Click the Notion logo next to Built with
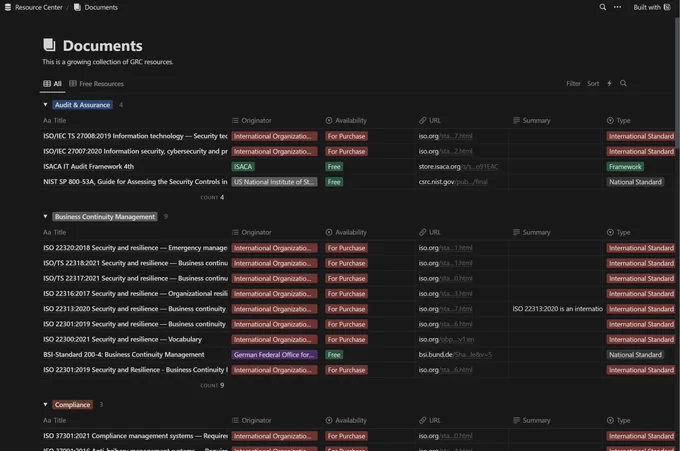 click(667, 7)
